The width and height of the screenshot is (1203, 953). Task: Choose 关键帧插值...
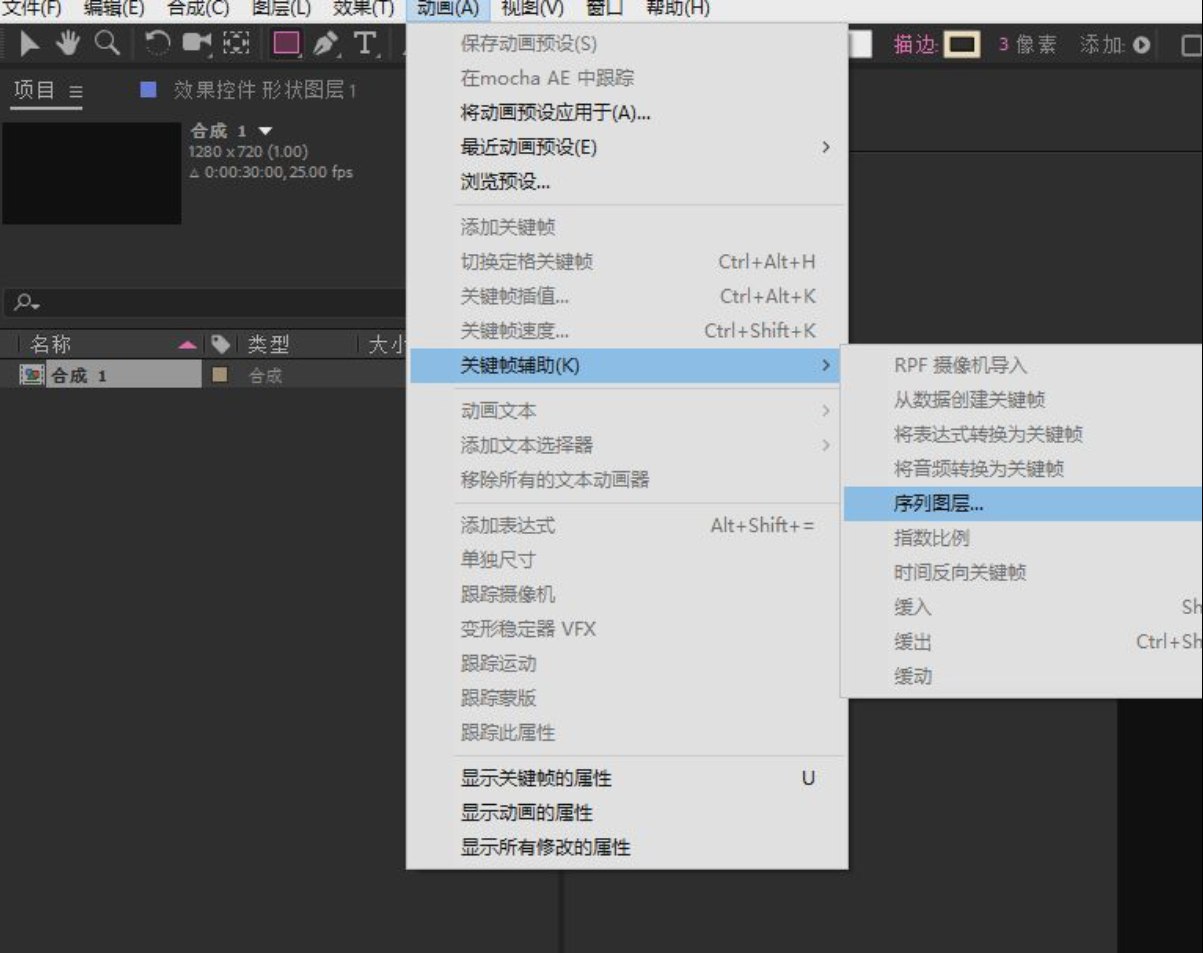[x=627, y=296]
